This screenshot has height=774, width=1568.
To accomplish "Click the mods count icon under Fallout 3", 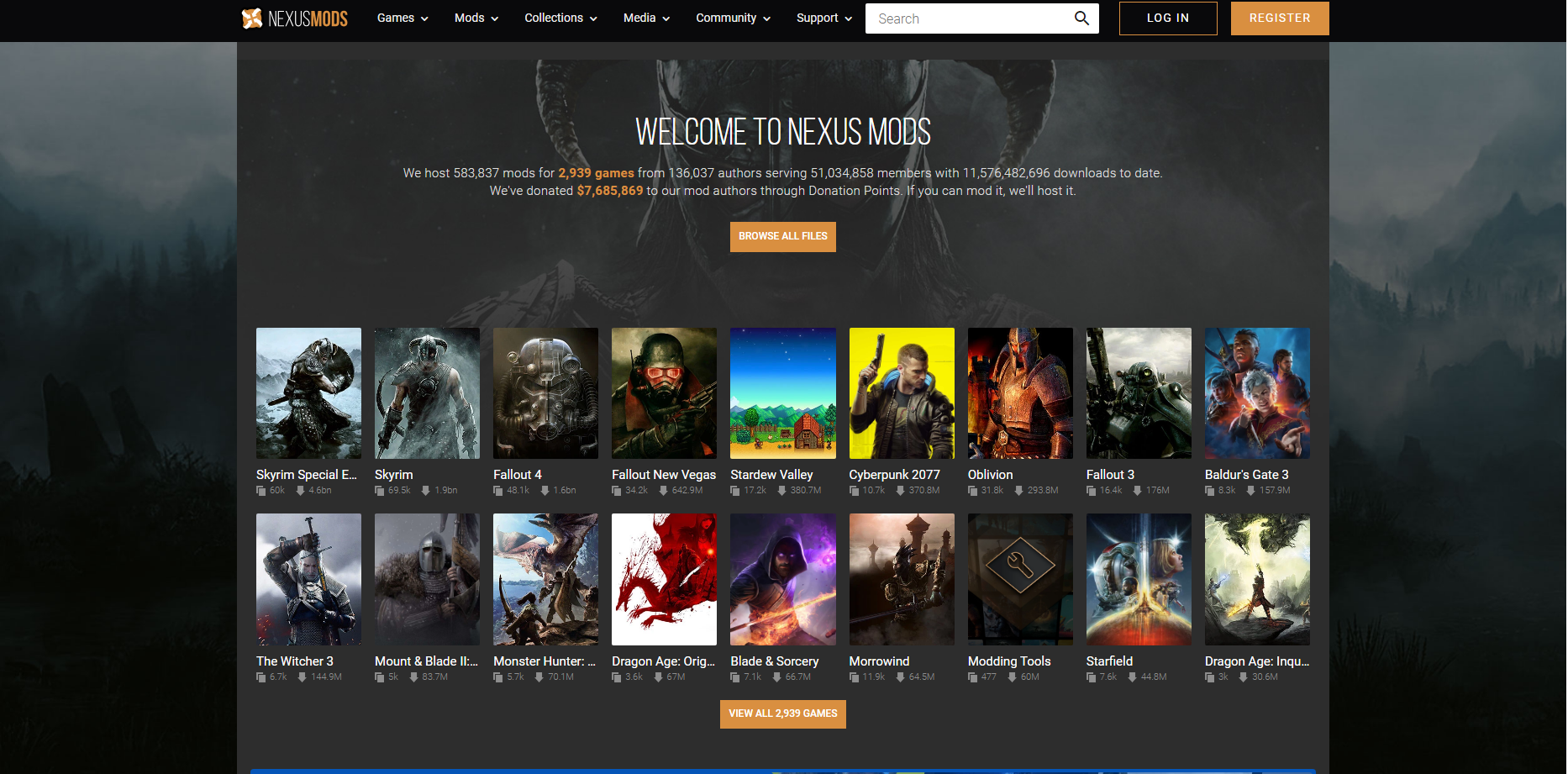I will point(1092,491).
